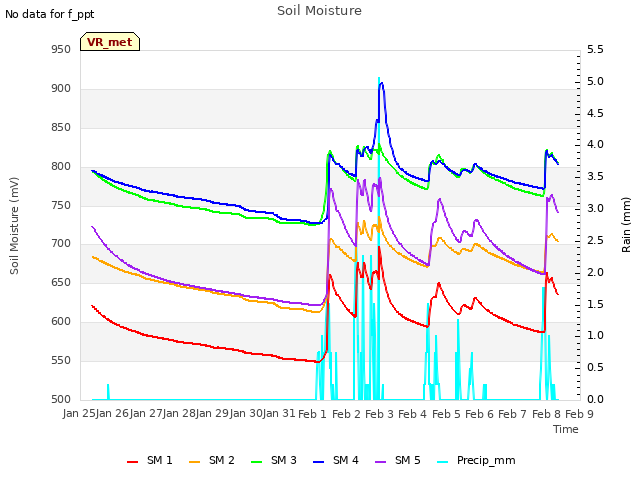Screen dimensions: 640x480
Task: Click the 700 left-axis tick label
Action: (61, 244)
